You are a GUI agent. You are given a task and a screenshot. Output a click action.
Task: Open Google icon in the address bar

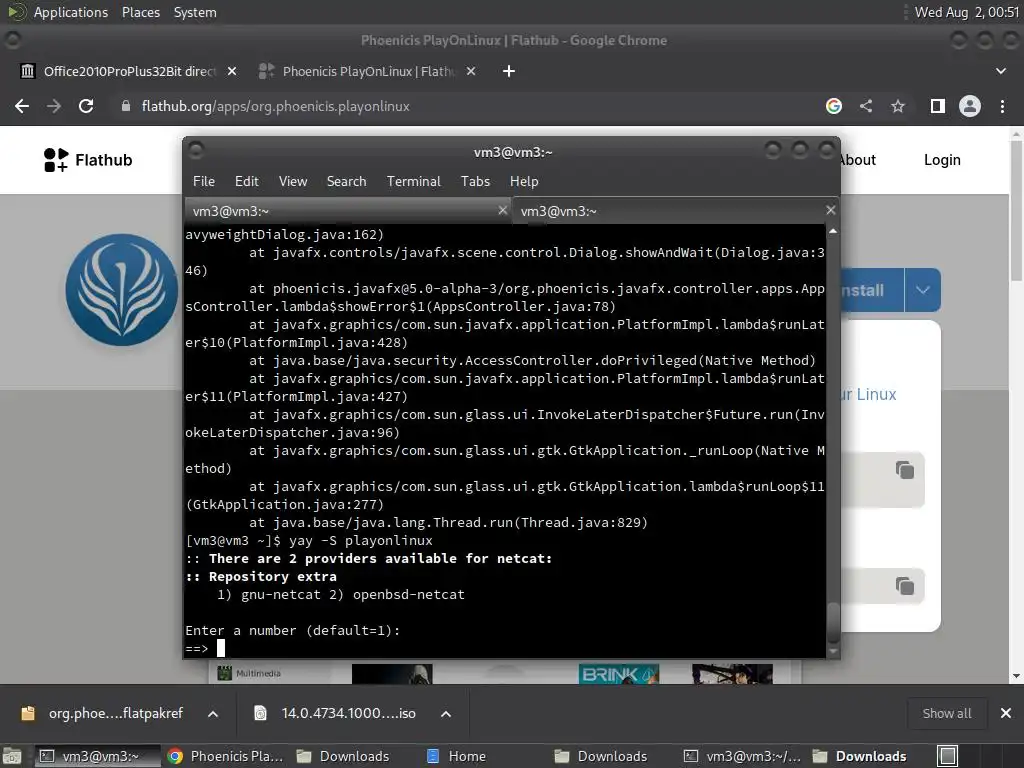(x=833, y=106)
